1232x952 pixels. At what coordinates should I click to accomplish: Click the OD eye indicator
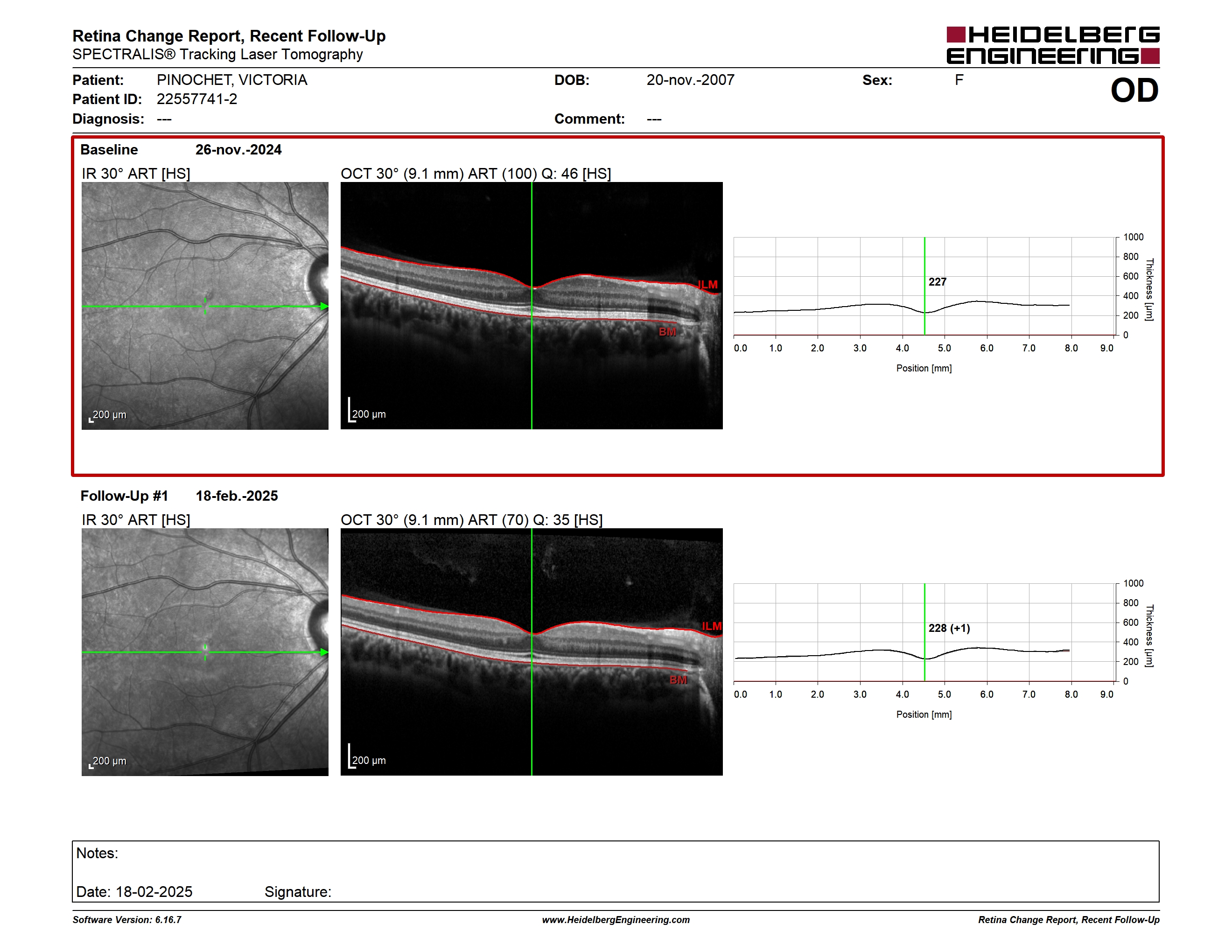tap(1134, 90)
